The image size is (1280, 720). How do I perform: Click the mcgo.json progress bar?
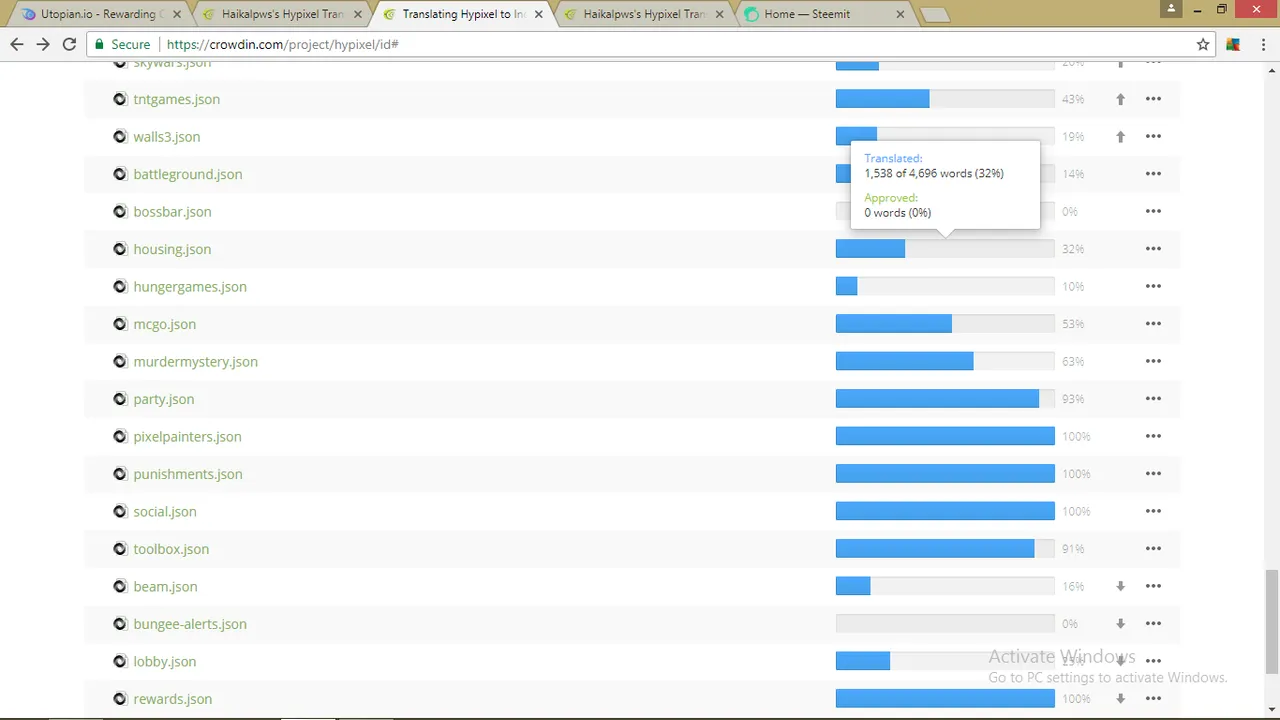[x=945, y=324]
